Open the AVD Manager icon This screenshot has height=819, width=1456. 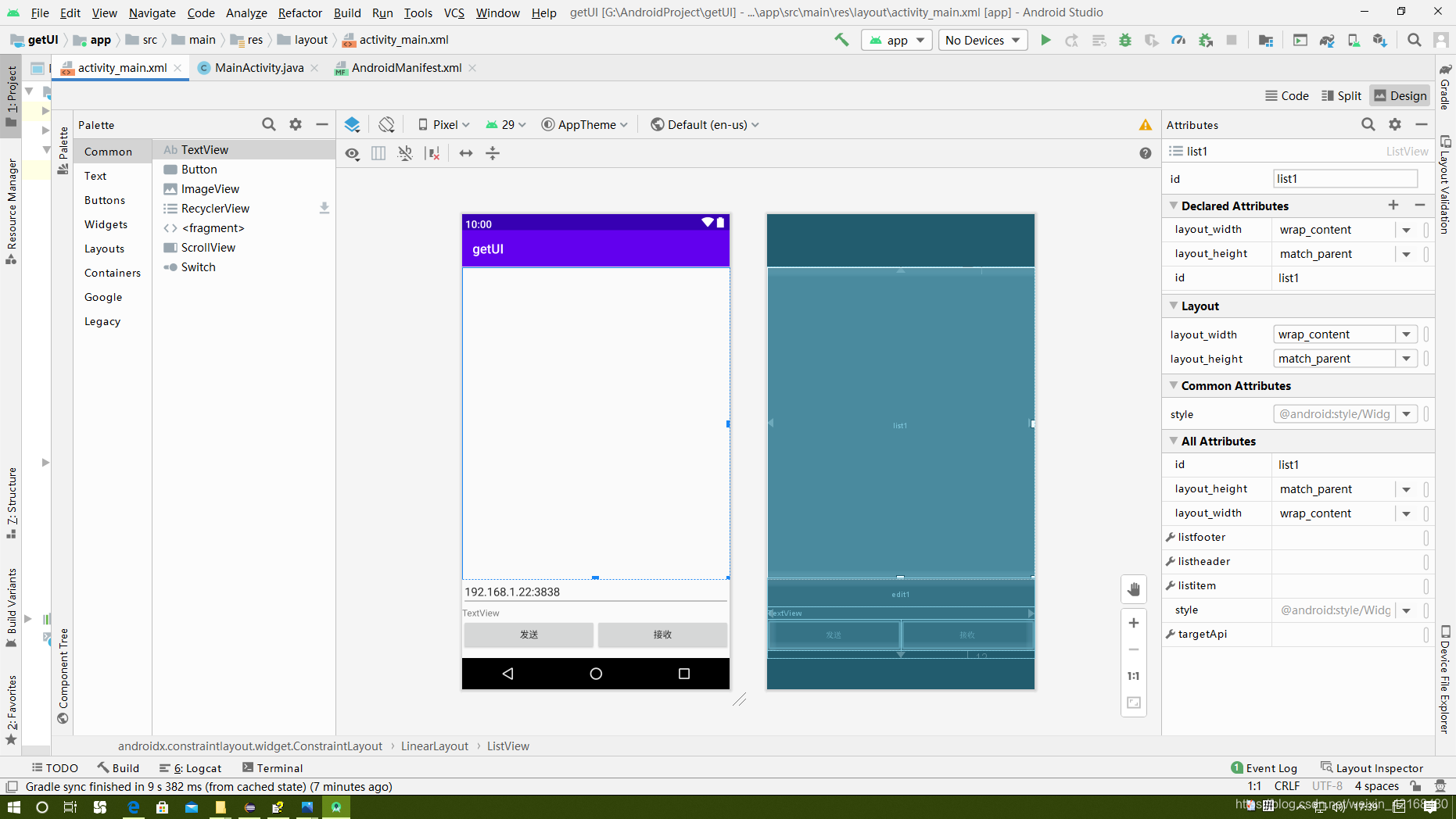point(1354,40)
